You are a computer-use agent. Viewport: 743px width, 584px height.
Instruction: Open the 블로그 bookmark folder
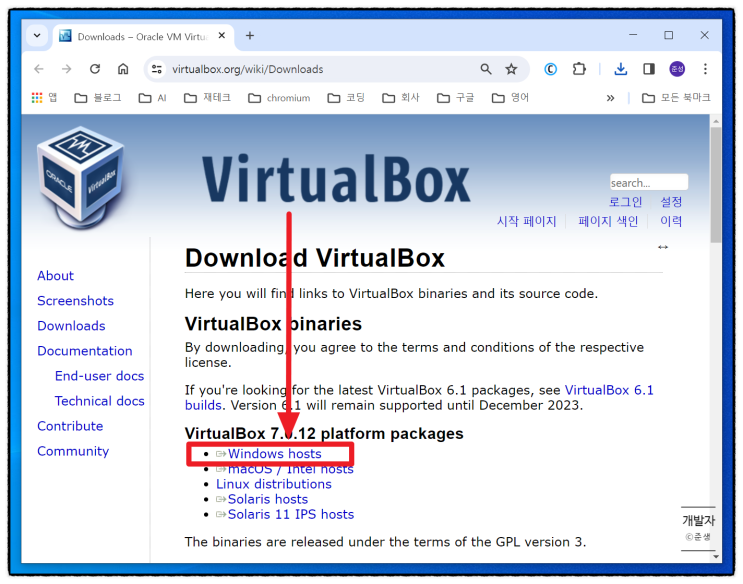pos(98,98)
